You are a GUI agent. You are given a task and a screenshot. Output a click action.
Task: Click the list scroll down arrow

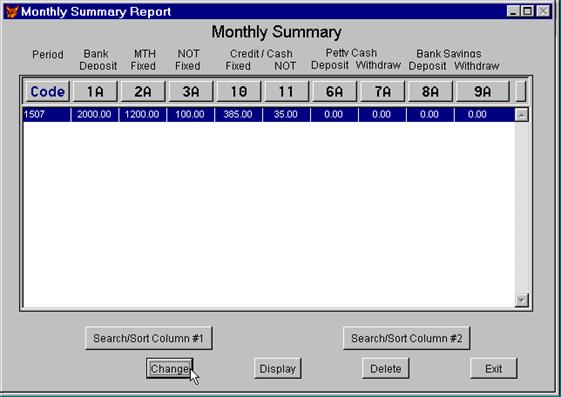[x=522, y=300]
